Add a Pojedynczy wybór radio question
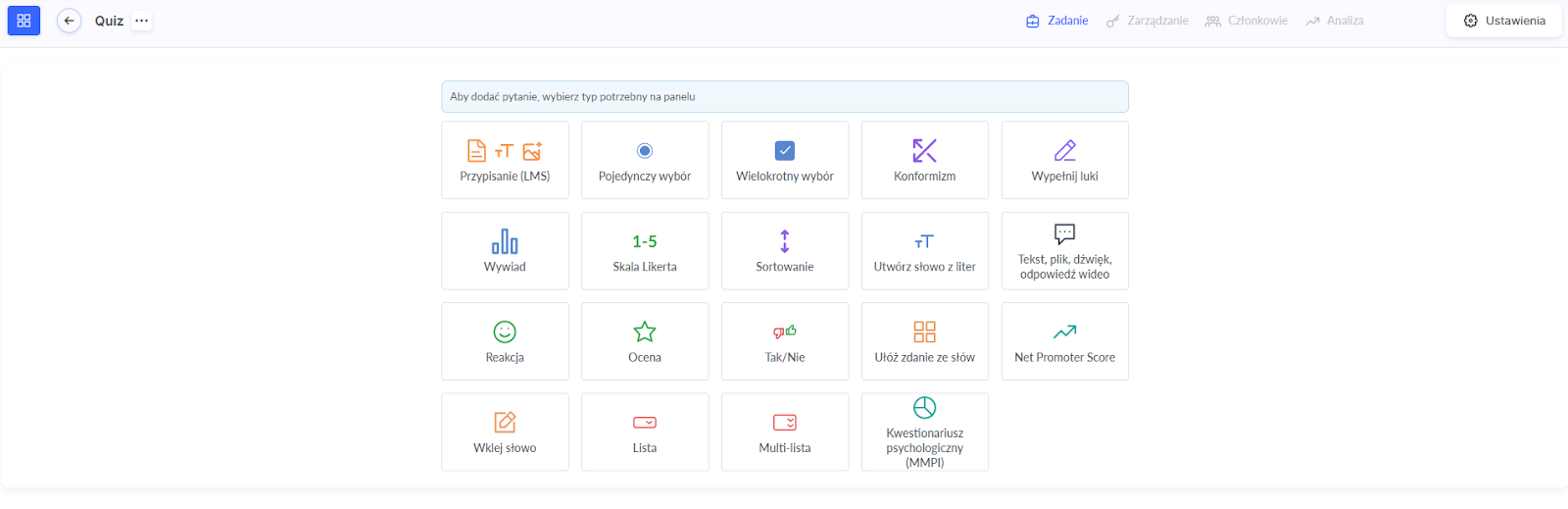The height and width of the screenshot is (509, 1568). pos(645,160)
